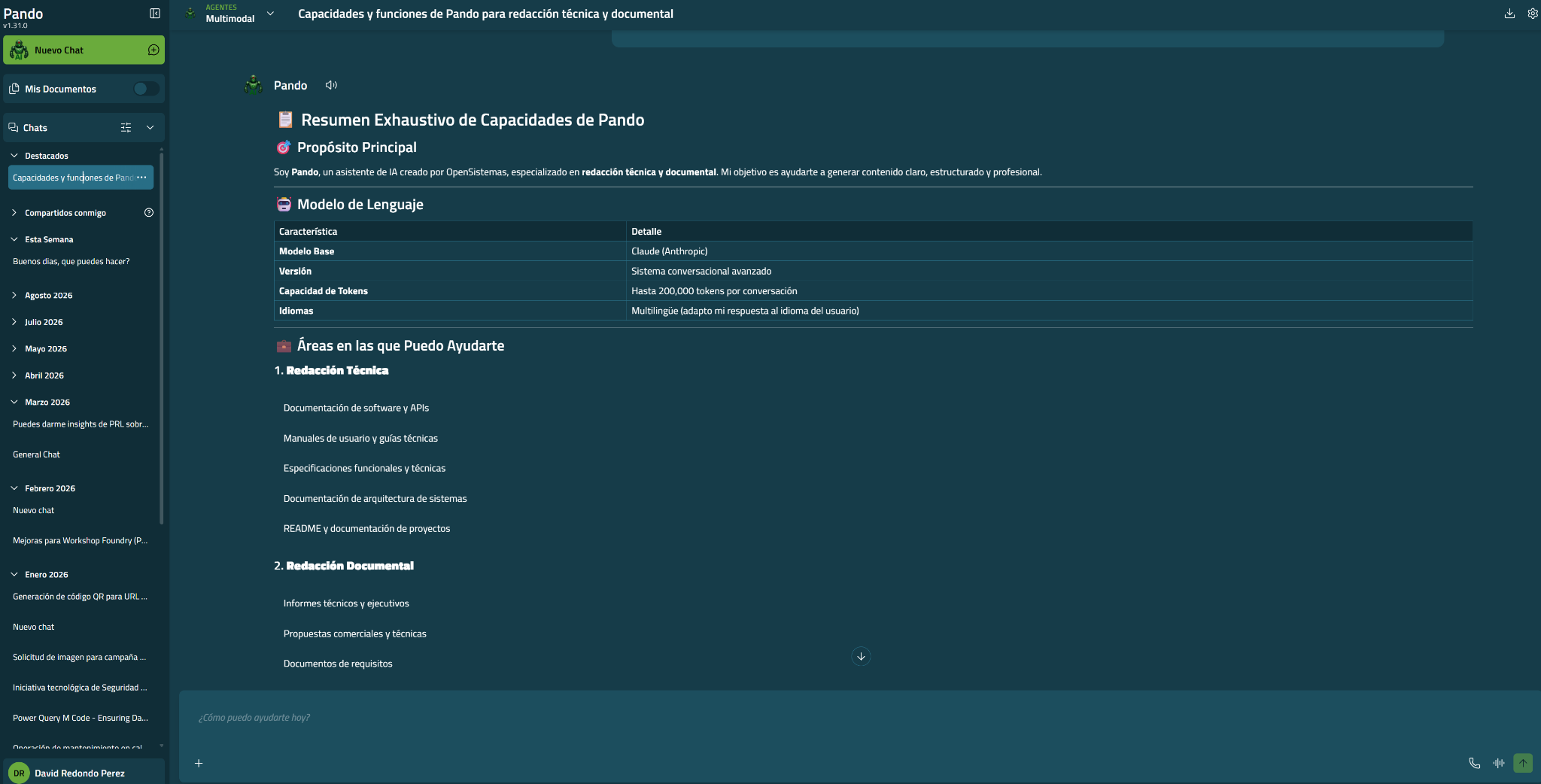Click the Mis Documentos icon
This screenshot has width=1541, height=784.
(14, 89)
